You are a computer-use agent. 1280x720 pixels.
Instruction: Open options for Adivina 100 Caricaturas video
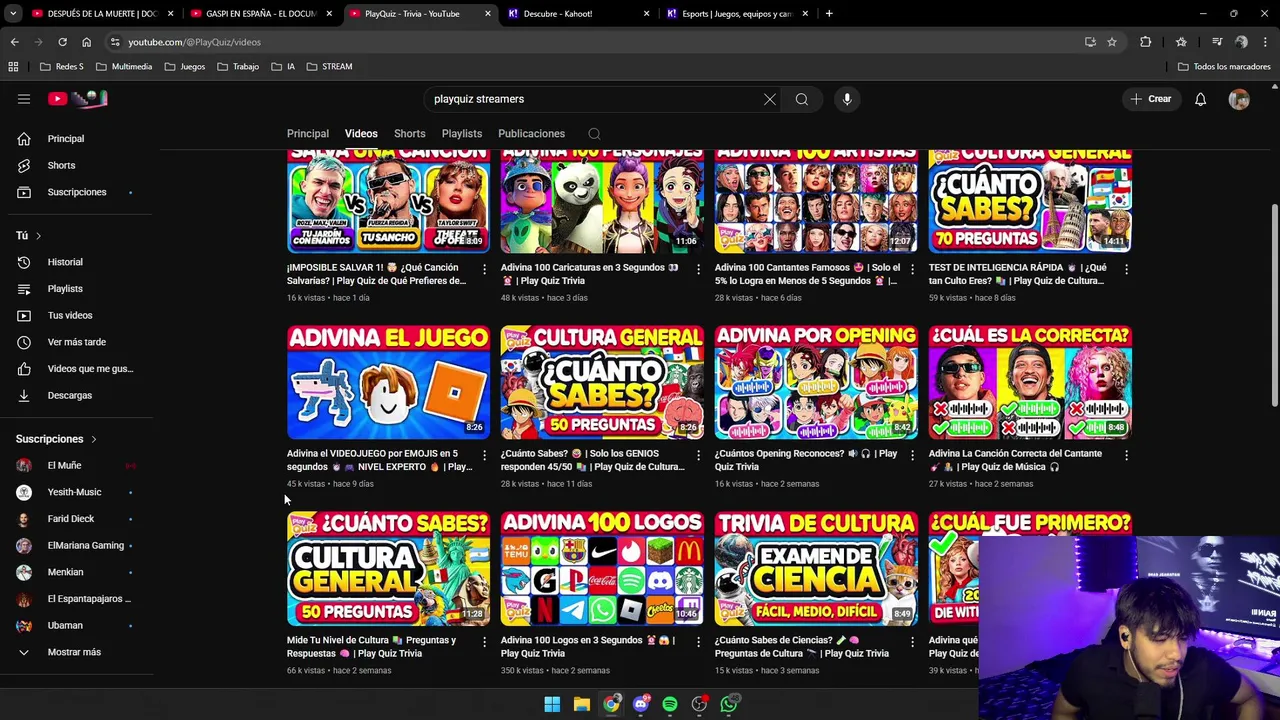click(698, 269)
